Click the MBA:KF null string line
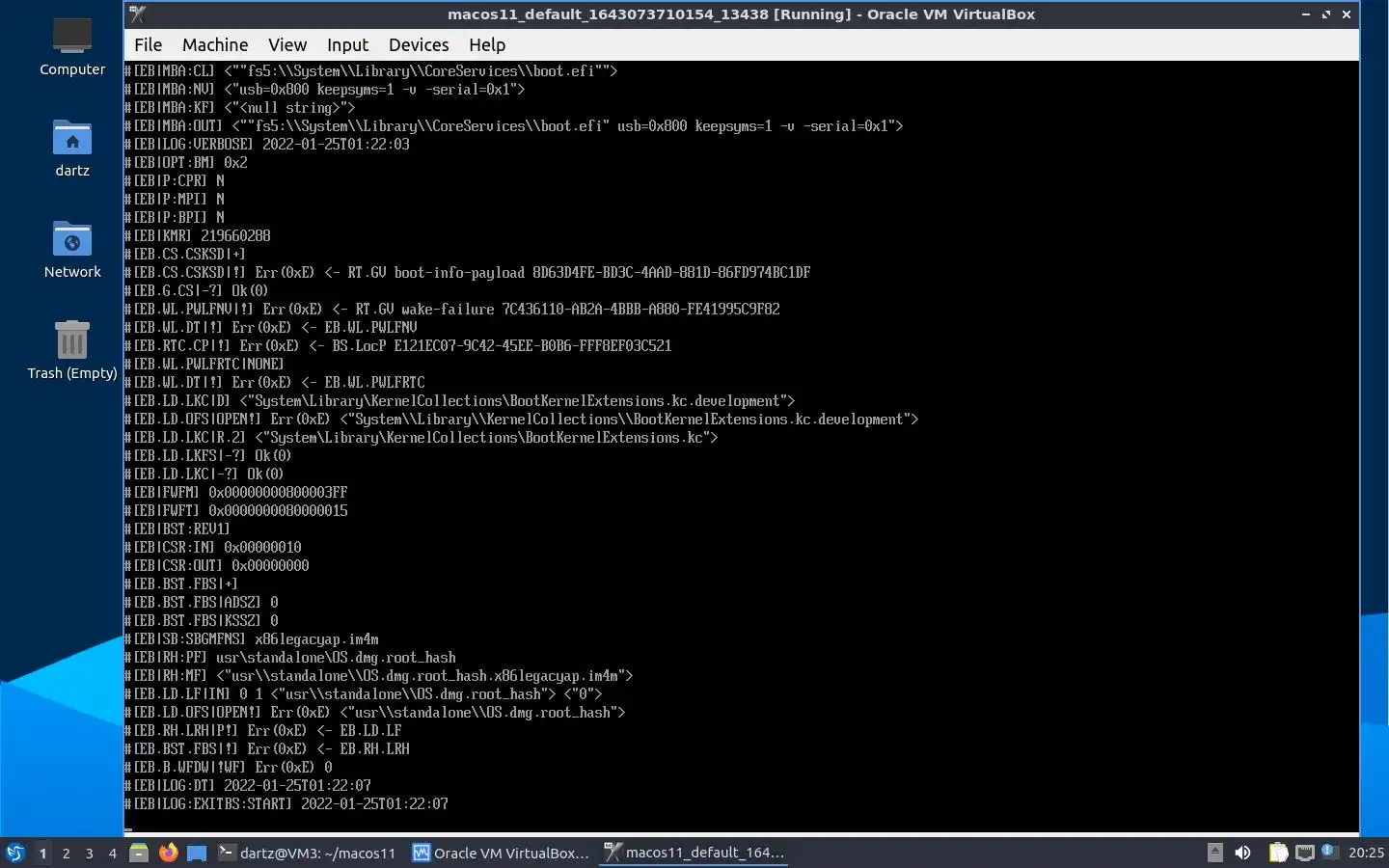This screenshot has height=868, width=1389. (240, 107)
